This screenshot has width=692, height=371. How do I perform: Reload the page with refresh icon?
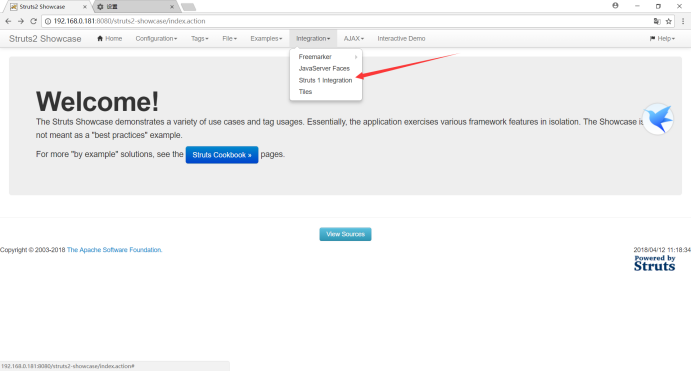34,21
